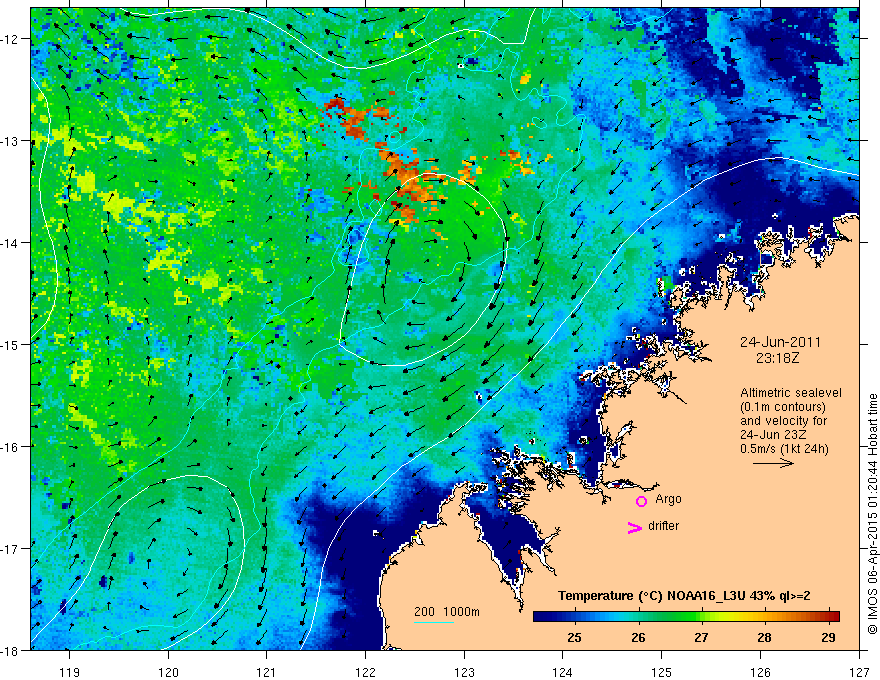Click latitude axis label '-12'
Image resolution: width=880 pixels, height=680 pixels.
(11, 39)
